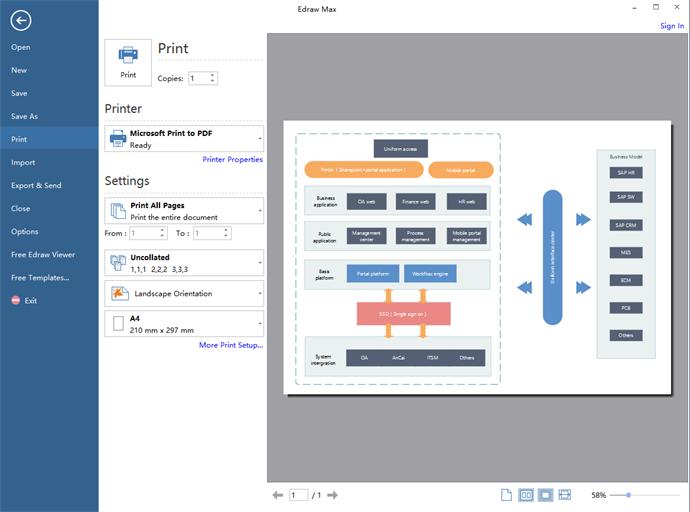Click the Sign In link

(672, 26)
